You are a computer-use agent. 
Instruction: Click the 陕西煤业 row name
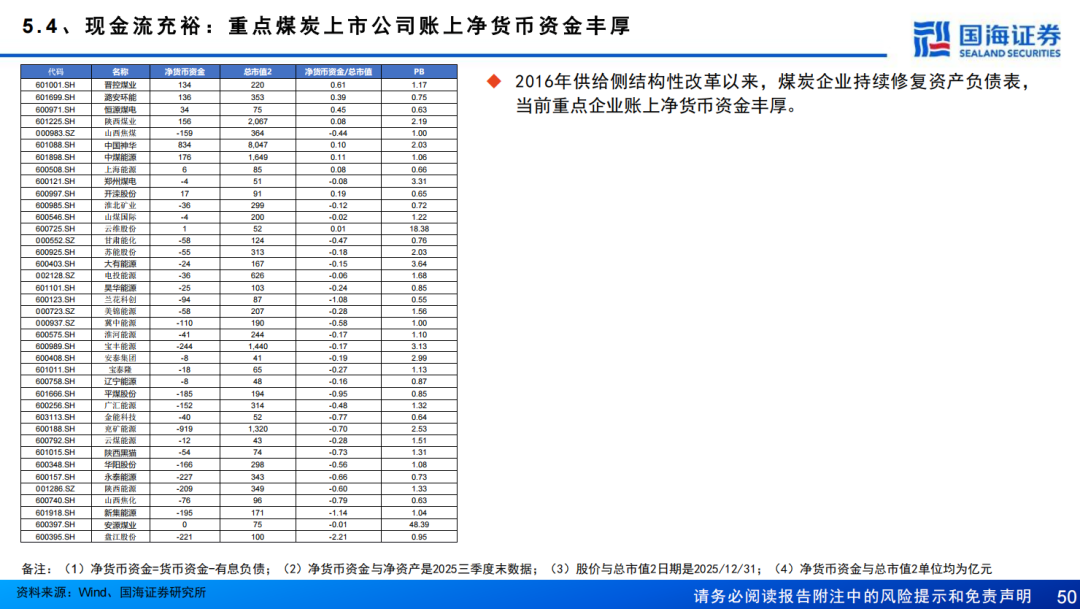coord(120,121)
